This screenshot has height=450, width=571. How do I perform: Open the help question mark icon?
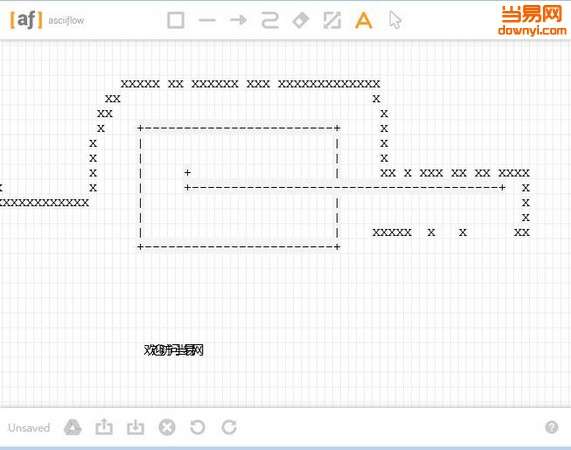pos(551,427)
